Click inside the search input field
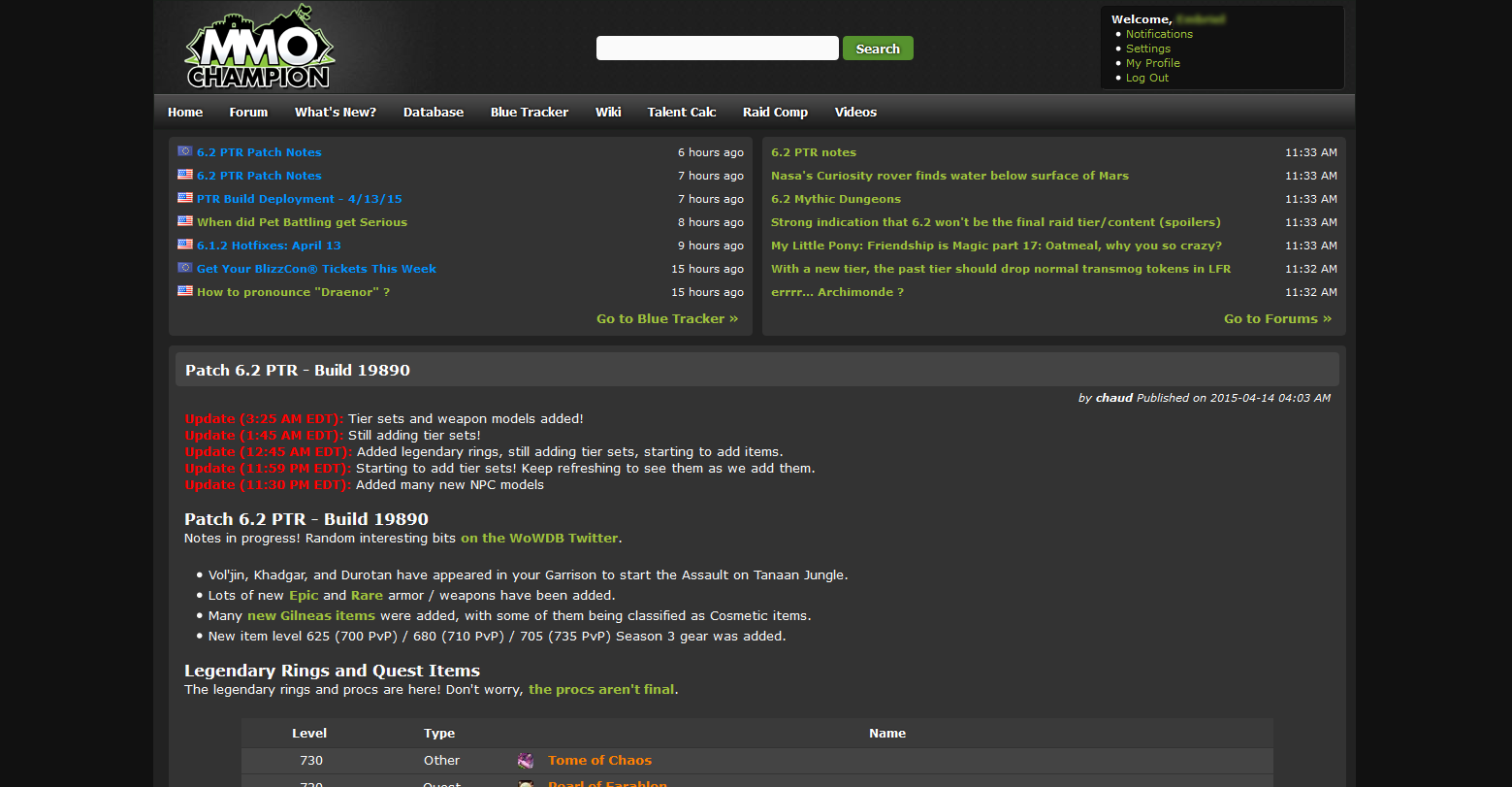The image size is (1512, 787). coord(717,48)
